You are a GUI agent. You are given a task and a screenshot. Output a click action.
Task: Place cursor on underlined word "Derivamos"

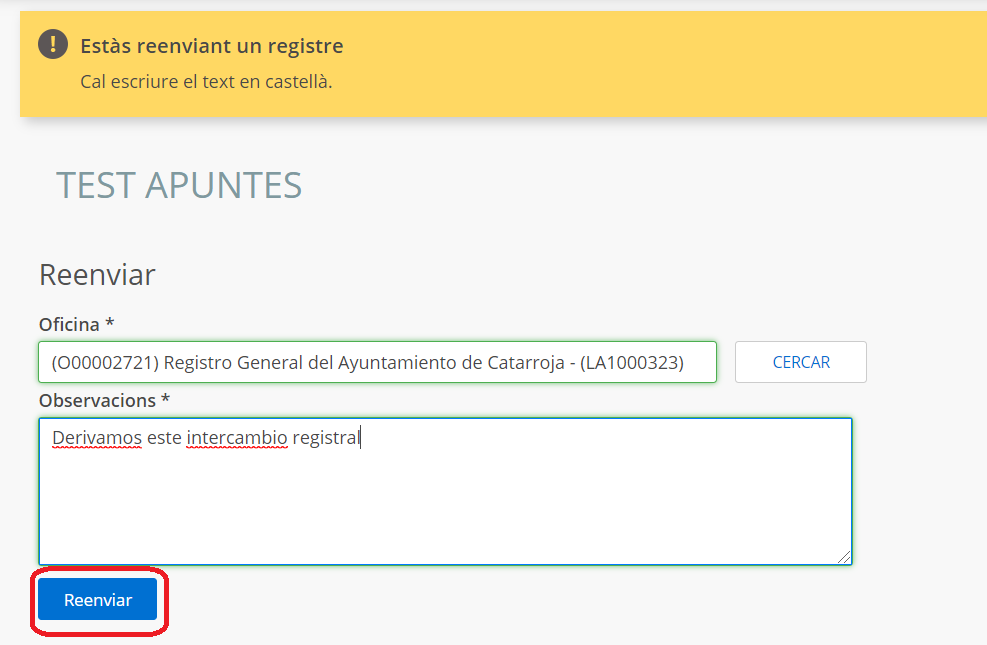[96, 437]
